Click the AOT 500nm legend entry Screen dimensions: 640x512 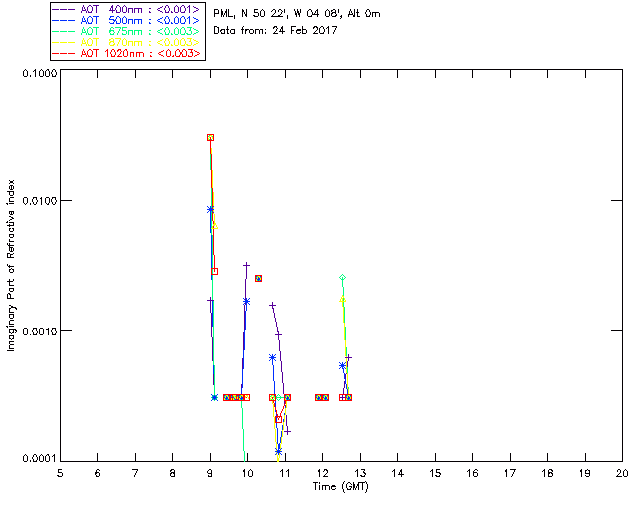coord(127,20)
